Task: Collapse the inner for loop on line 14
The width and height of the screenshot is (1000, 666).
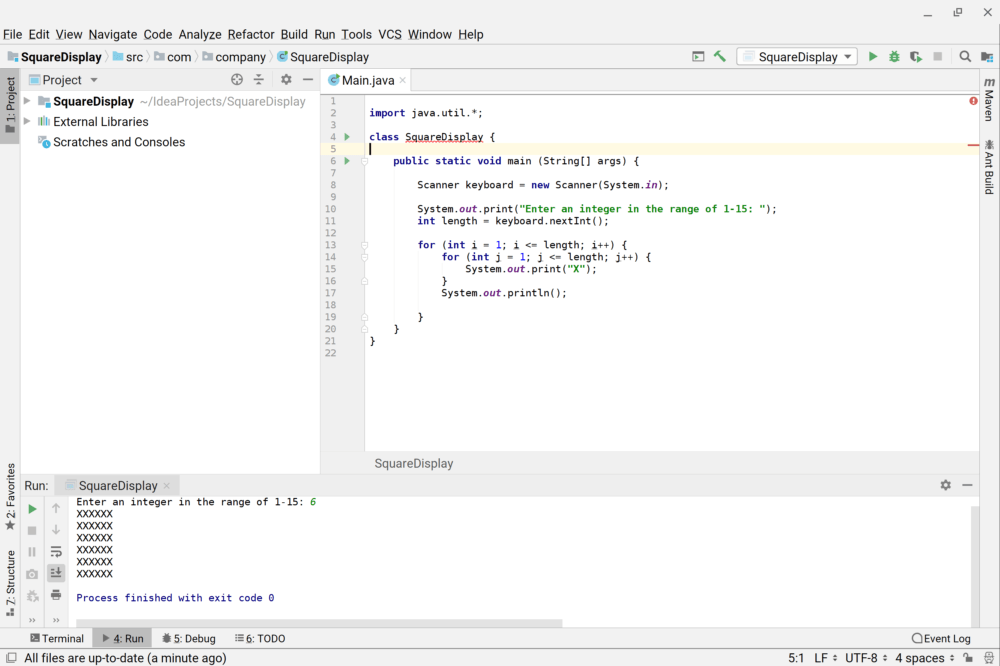Action: [x=365, y=257]
